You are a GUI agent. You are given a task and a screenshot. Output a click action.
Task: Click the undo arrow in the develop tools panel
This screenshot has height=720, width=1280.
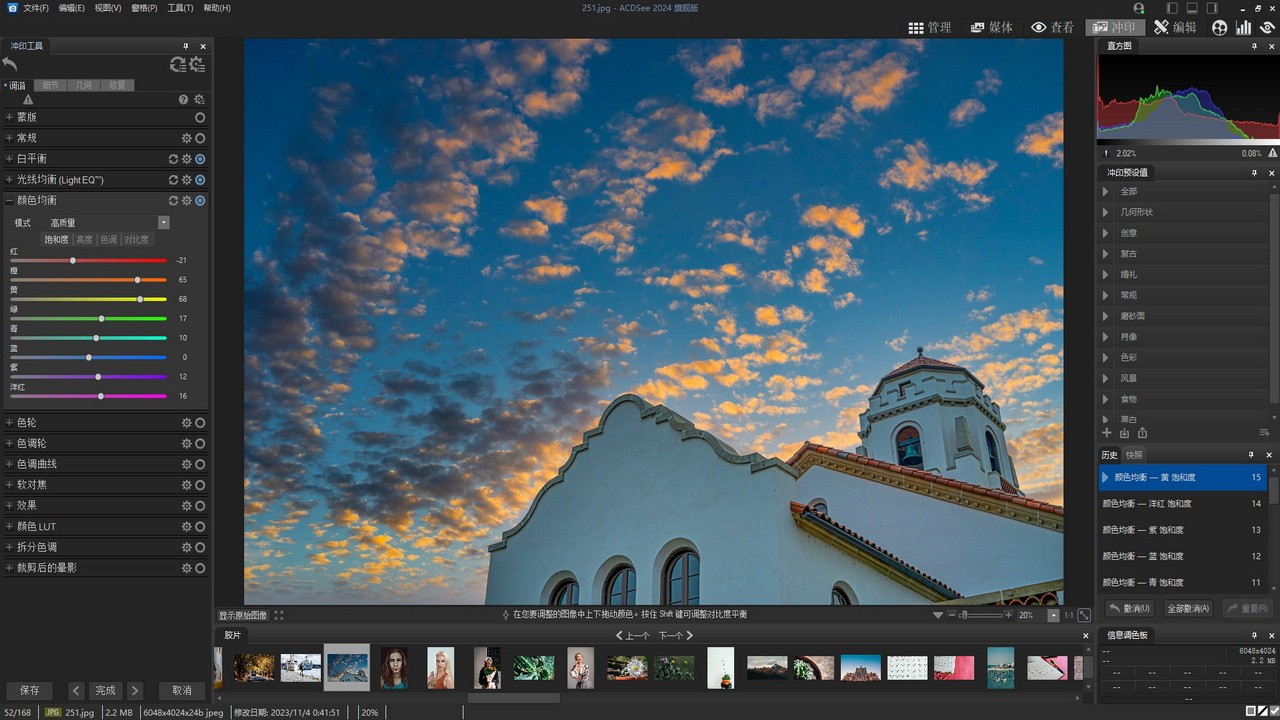[x=11, y=64]
